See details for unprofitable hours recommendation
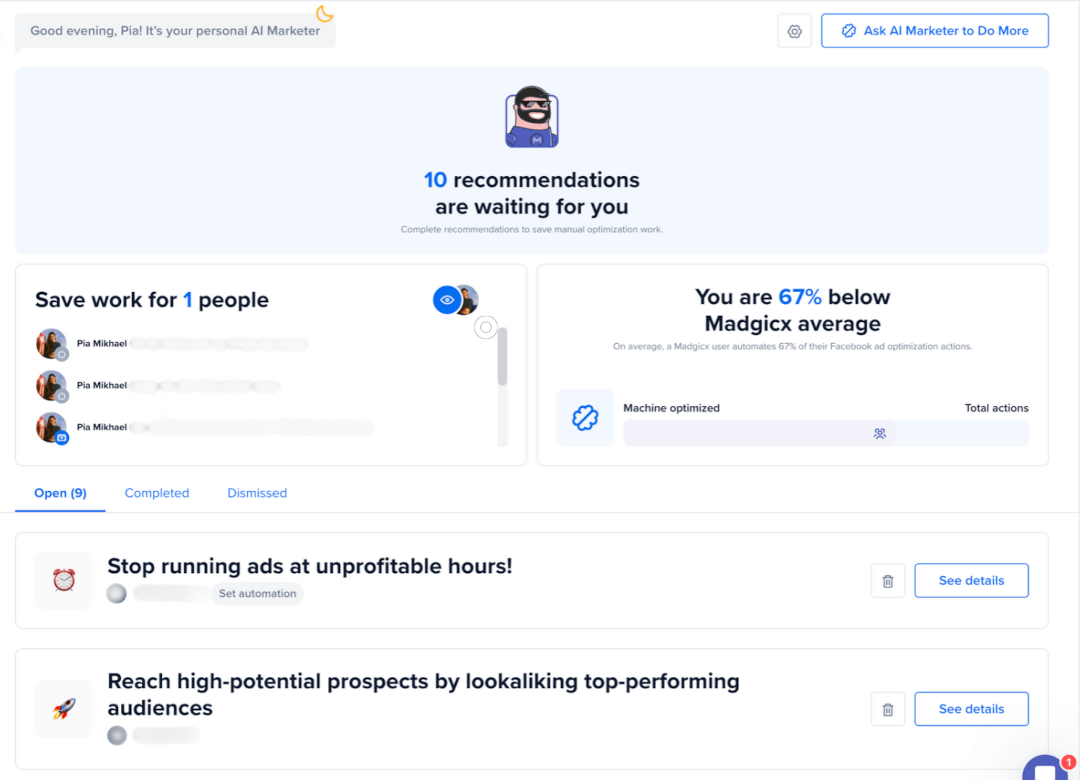 (x=971, y=581)
